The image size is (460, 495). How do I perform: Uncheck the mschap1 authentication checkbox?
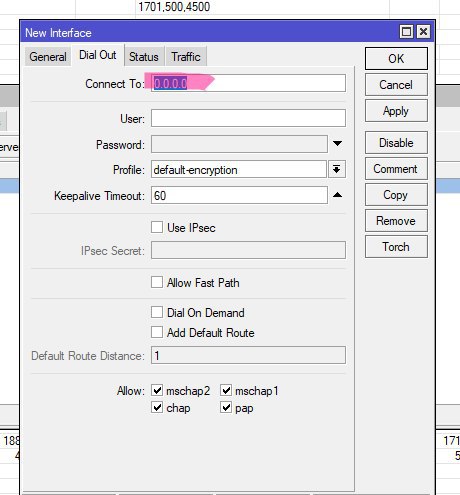226,390
